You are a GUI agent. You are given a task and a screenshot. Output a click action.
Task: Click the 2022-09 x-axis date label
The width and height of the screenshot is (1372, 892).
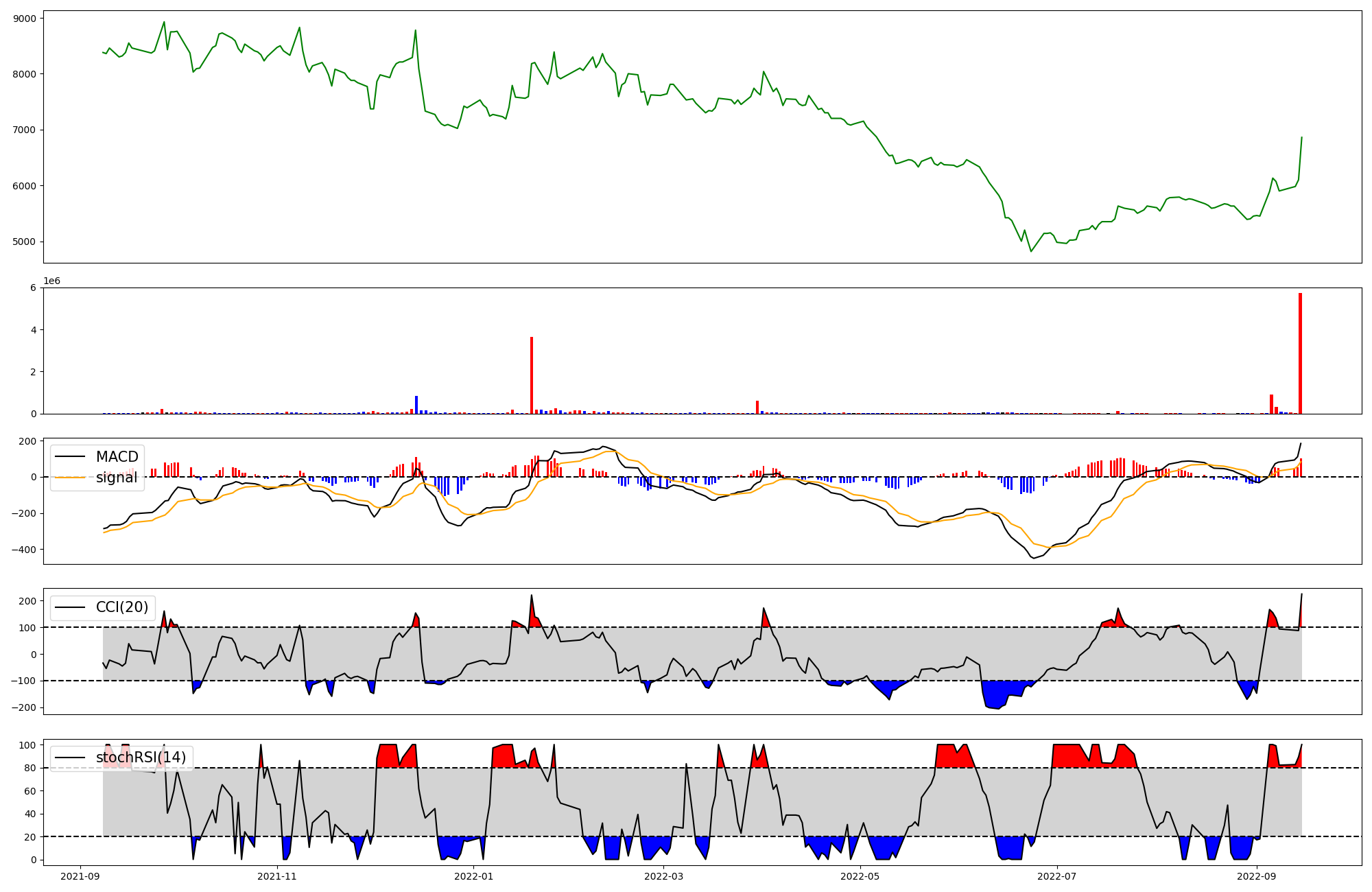[1256, 876]
